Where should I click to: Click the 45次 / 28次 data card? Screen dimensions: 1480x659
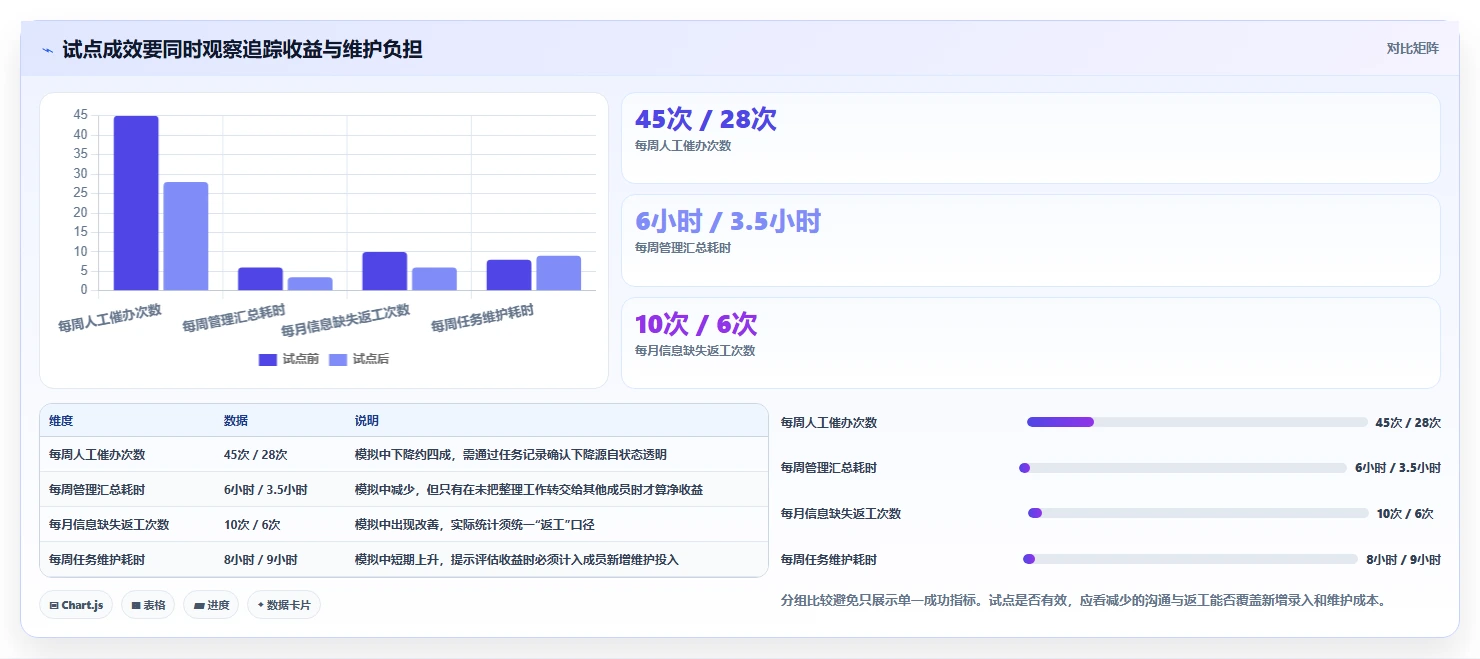pos(1030,138)
